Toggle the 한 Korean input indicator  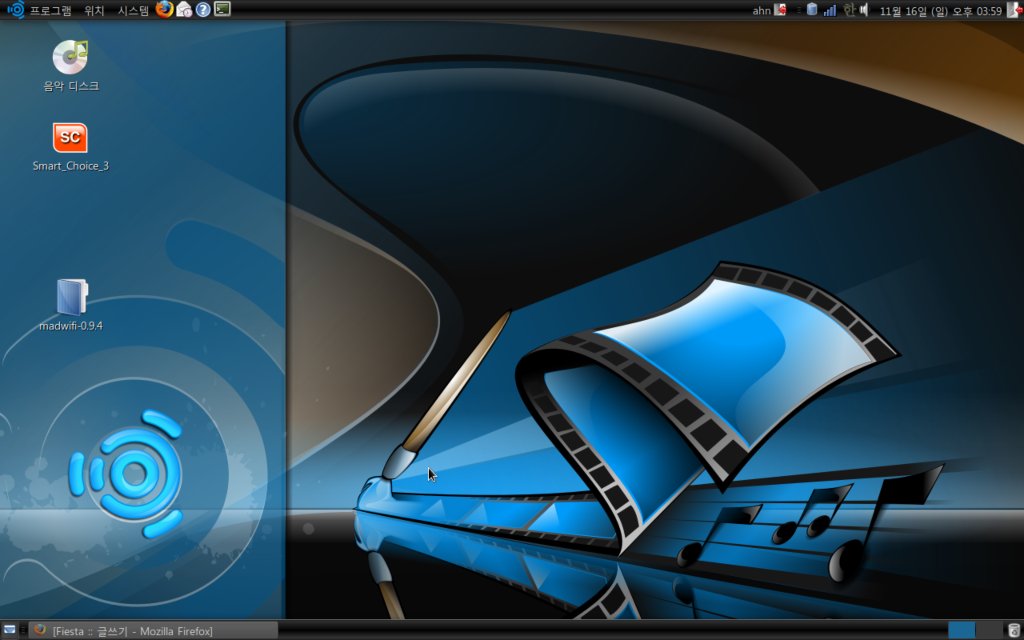tap(848, 10)
